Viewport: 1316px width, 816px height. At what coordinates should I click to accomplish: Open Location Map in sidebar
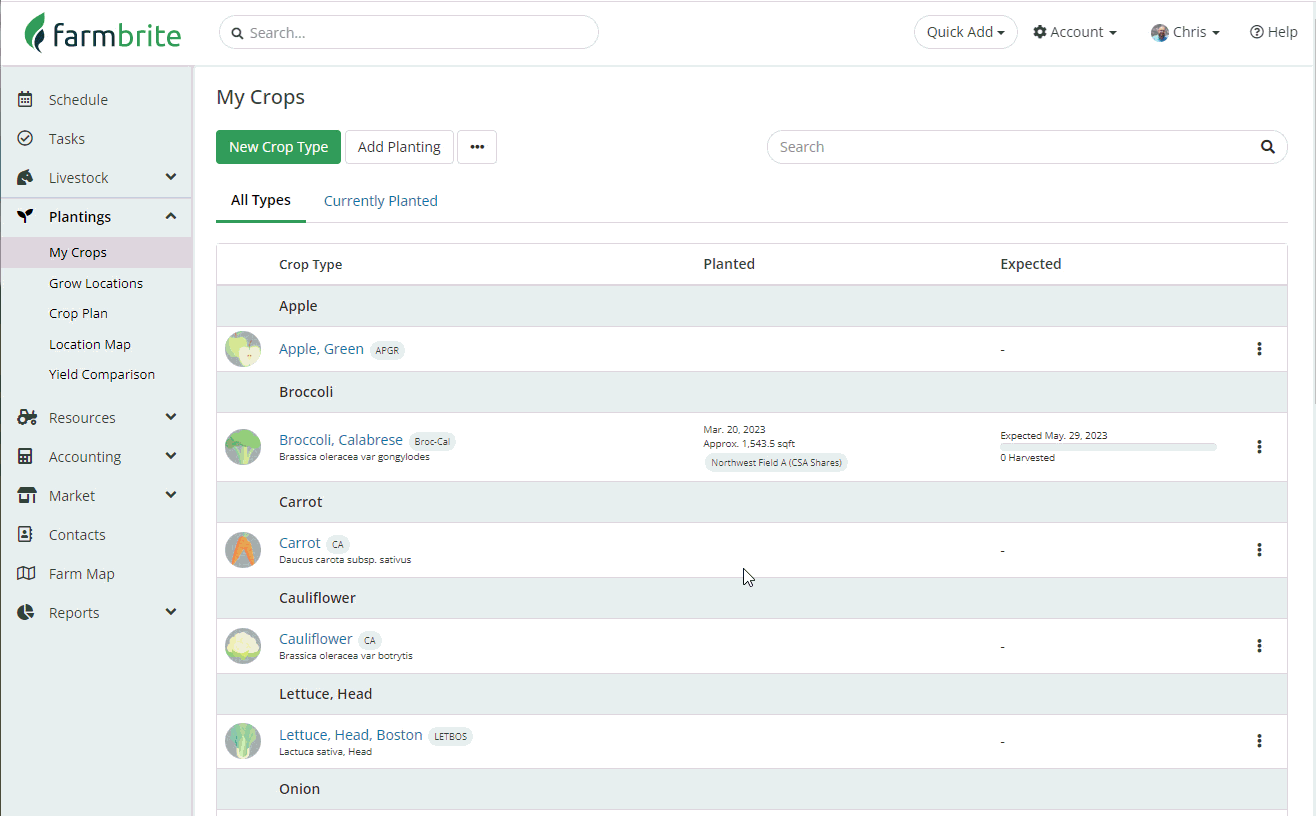pyautogui.click(x=90, y=344)
